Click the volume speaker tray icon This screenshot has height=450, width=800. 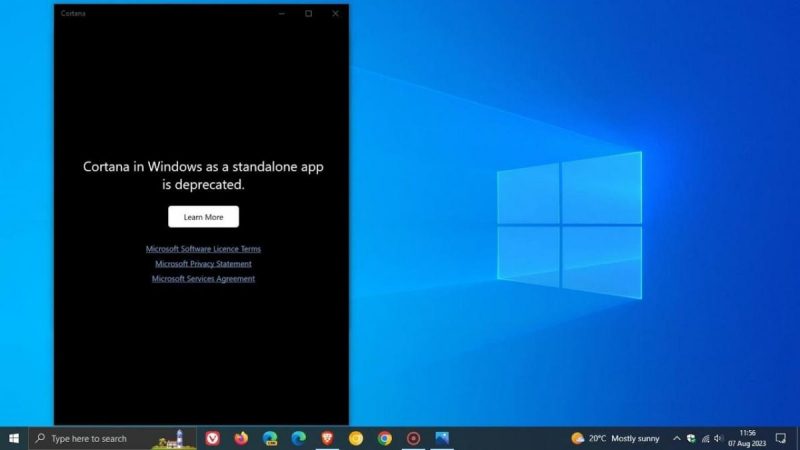coord(718,438)
